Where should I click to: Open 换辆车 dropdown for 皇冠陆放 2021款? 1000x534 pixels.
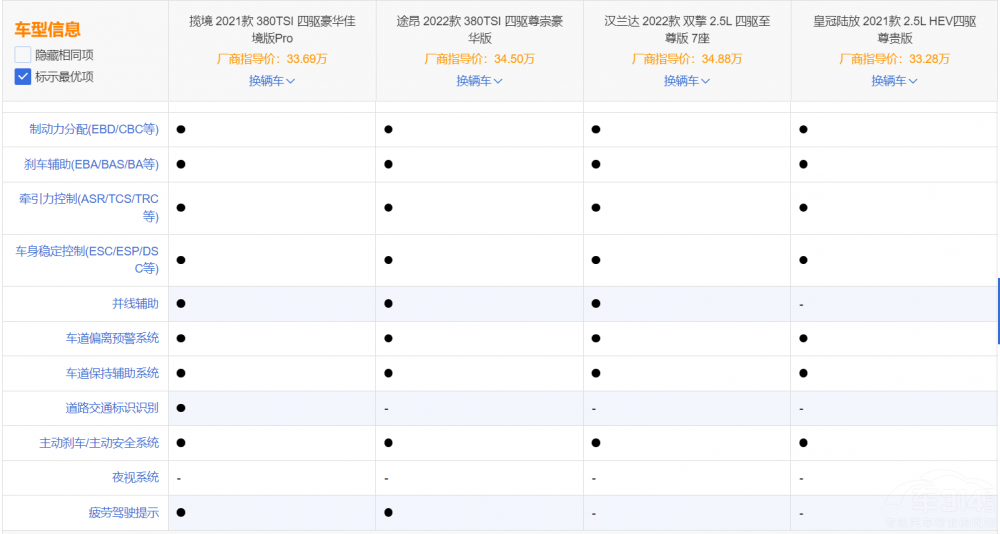(x=893, y=81)
